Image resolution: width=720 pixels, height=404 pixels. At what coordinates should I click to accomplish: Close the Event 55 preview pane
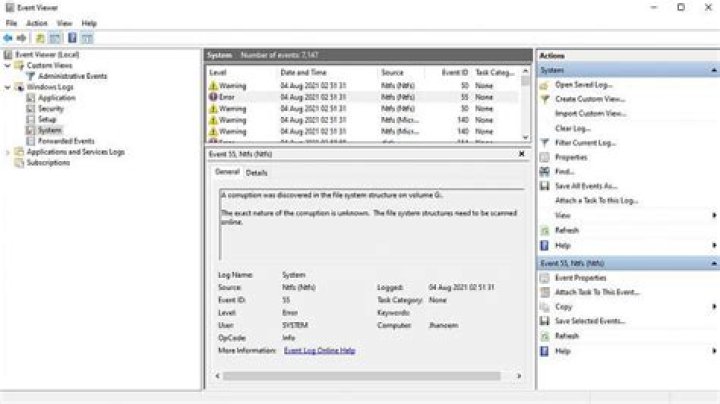click(522, 154)
